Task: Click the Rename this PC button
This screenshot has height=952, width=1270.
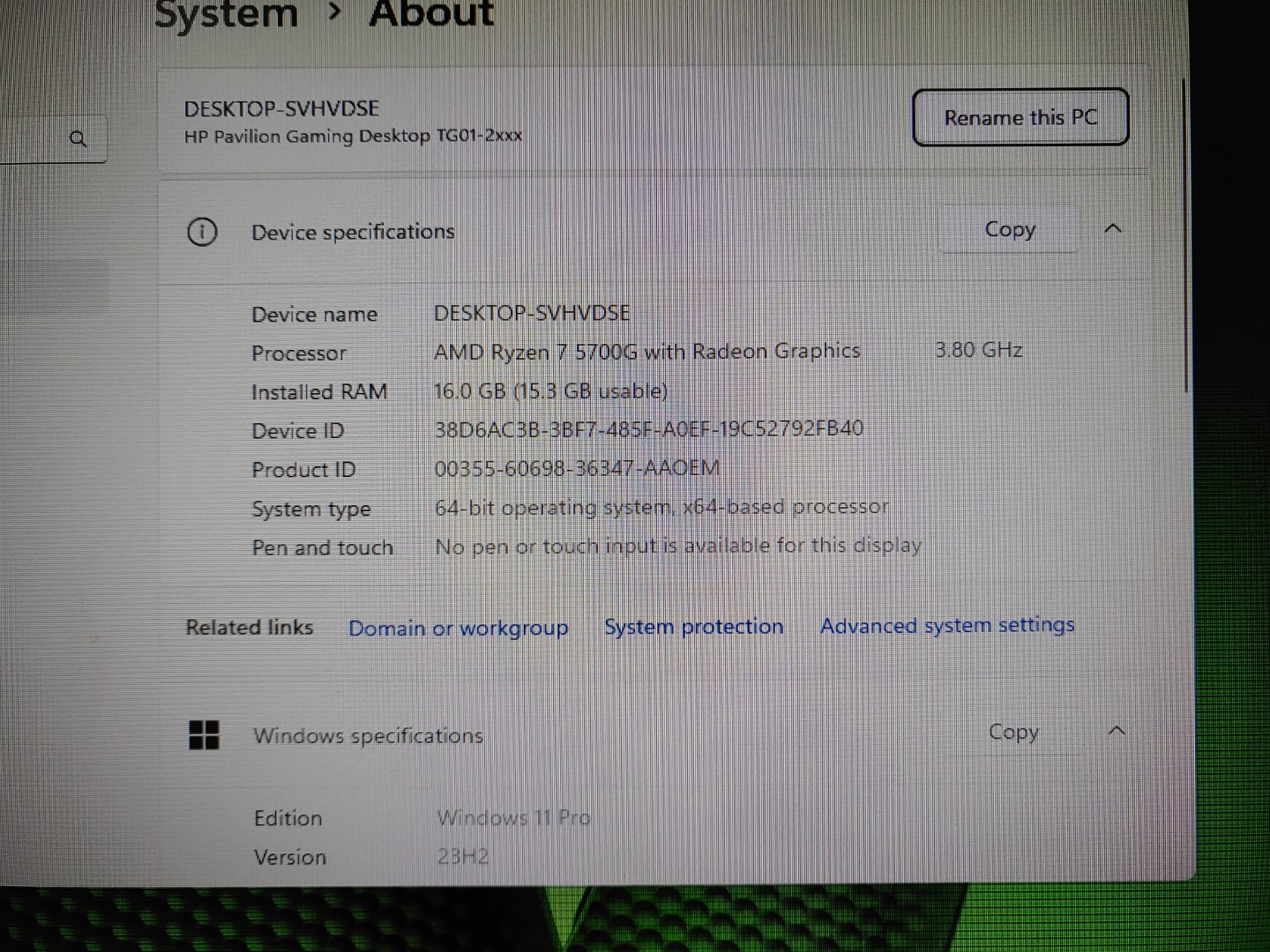Action: (x=1020, y=117)
